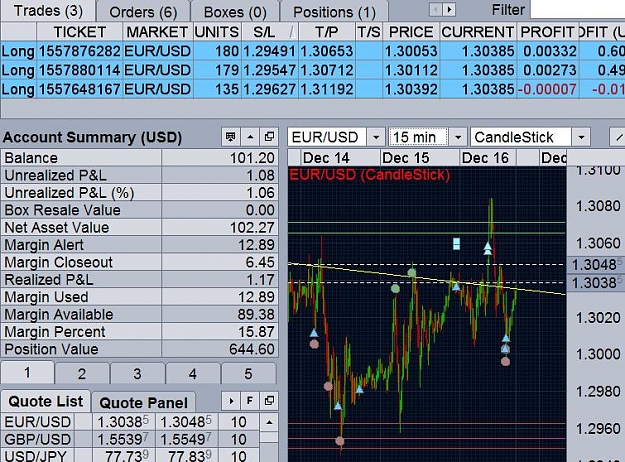The image size is (625, 462).
Task: Switch to layout tab 5
Action: (248, 374)
